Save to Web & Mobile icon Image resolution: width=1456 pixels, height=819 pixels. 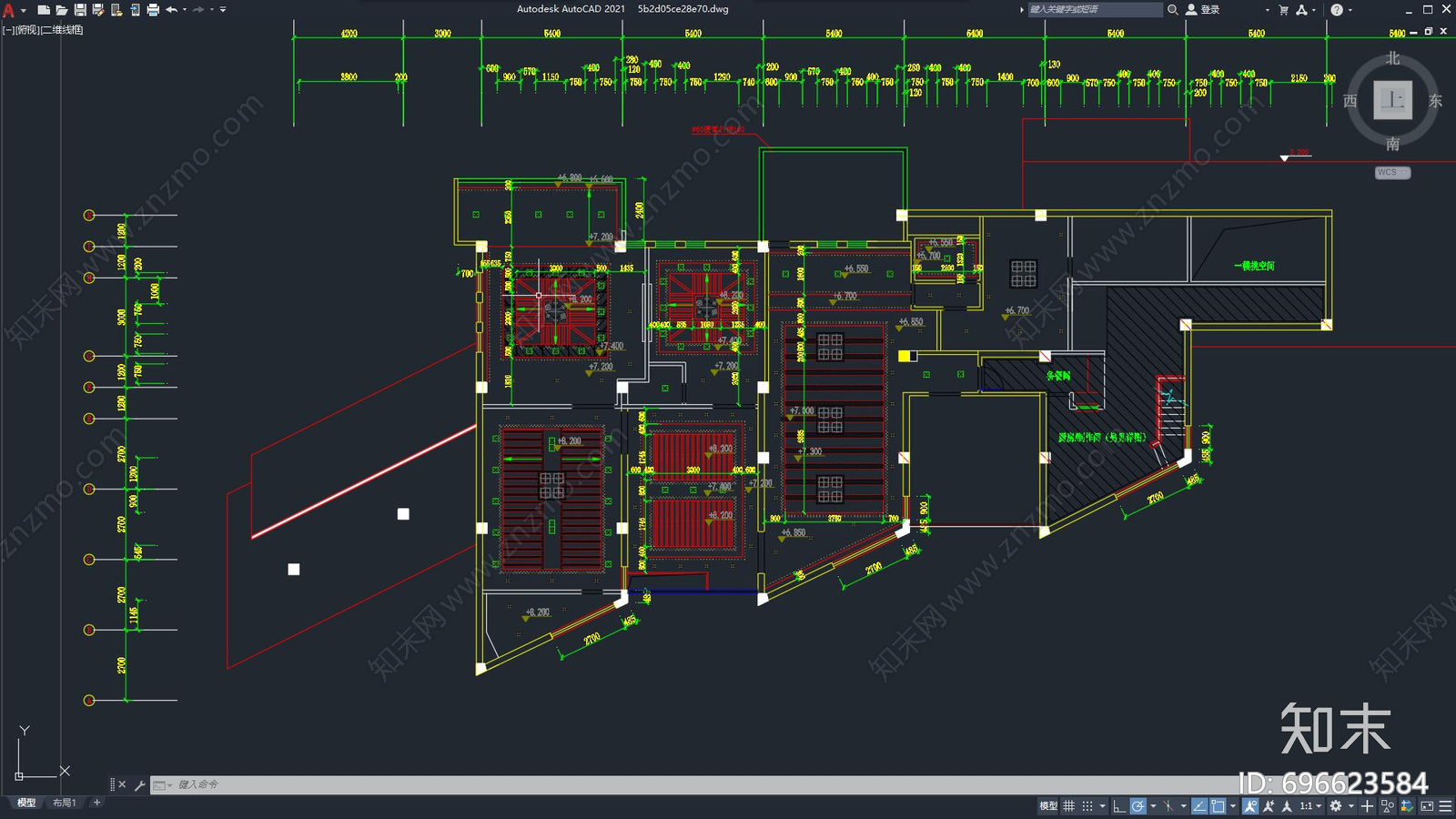pyautogui.click(x=135, y=10)
